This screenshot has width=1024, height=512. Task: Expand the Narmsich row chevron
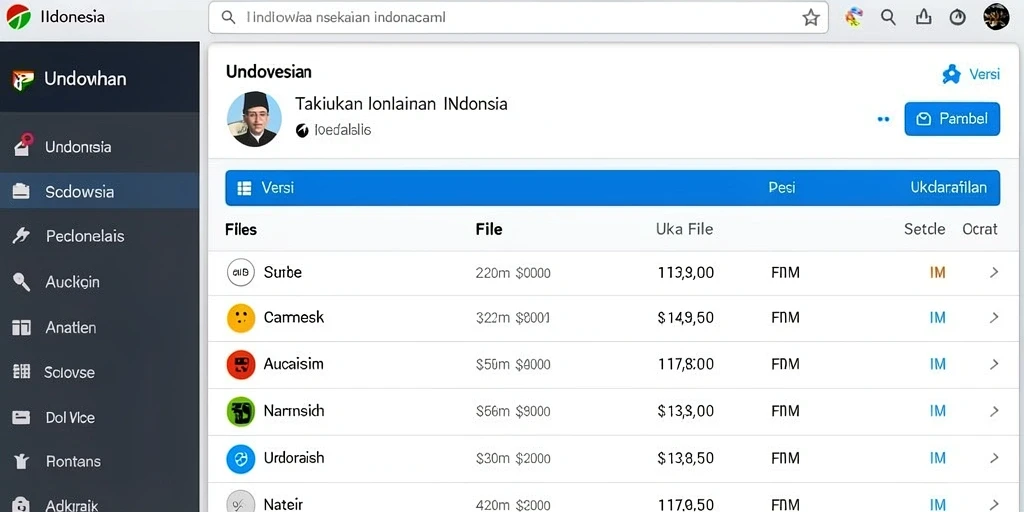(x=994, y=411)
